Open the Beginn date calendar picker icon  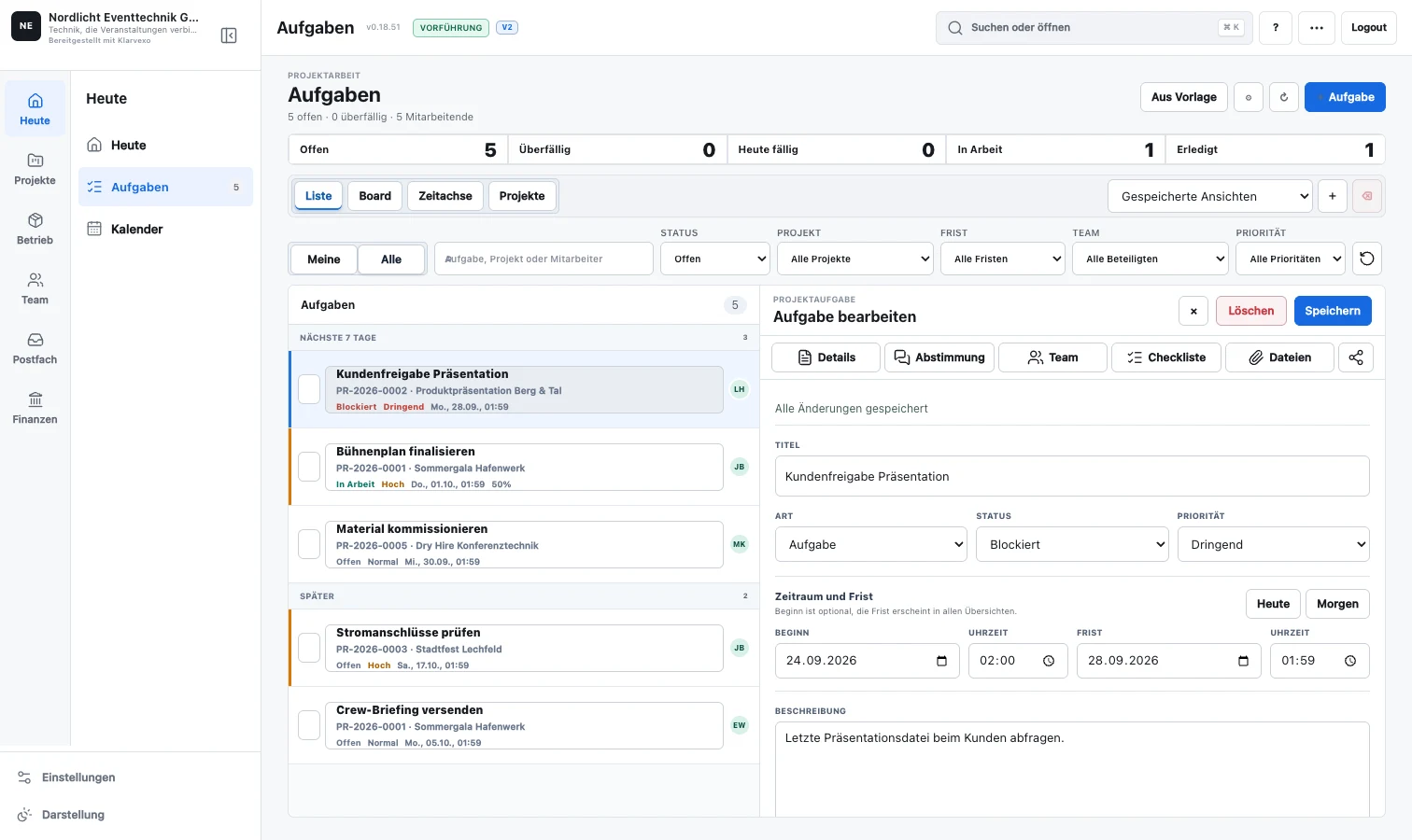point(941,661)
